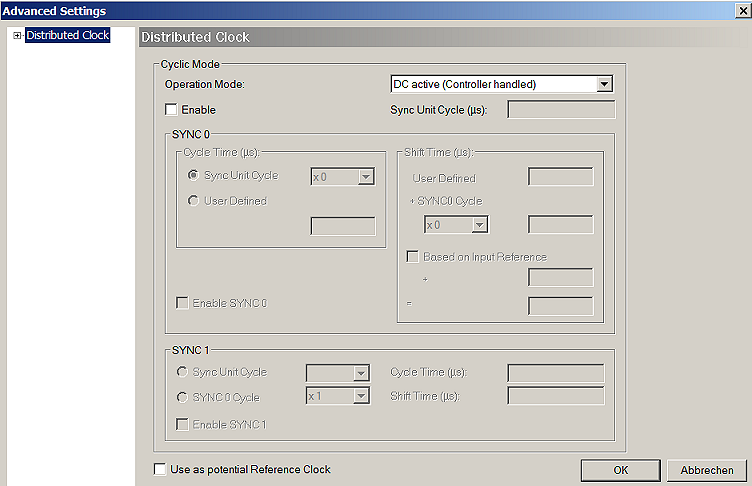Image resolution: width=752 pixels, height=486 pixels.
Task: Click the plus offset shift time field
Action: click(561, 277)
